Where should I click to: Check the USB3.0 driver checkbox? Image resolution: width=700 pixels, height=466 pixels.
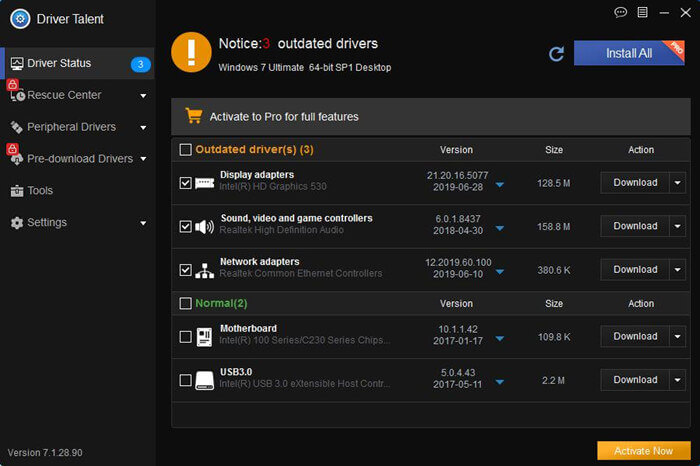coord(185,380)
